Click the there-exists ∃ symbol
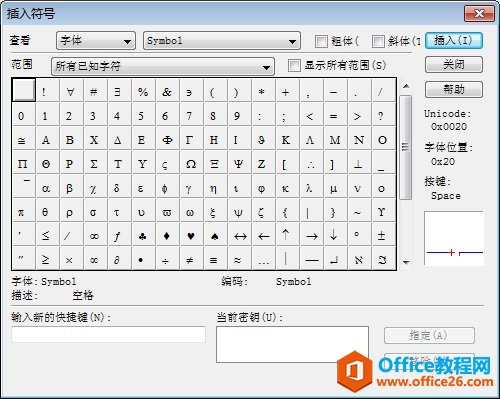The height and width of the screenshot is (399, 500). 119,91
